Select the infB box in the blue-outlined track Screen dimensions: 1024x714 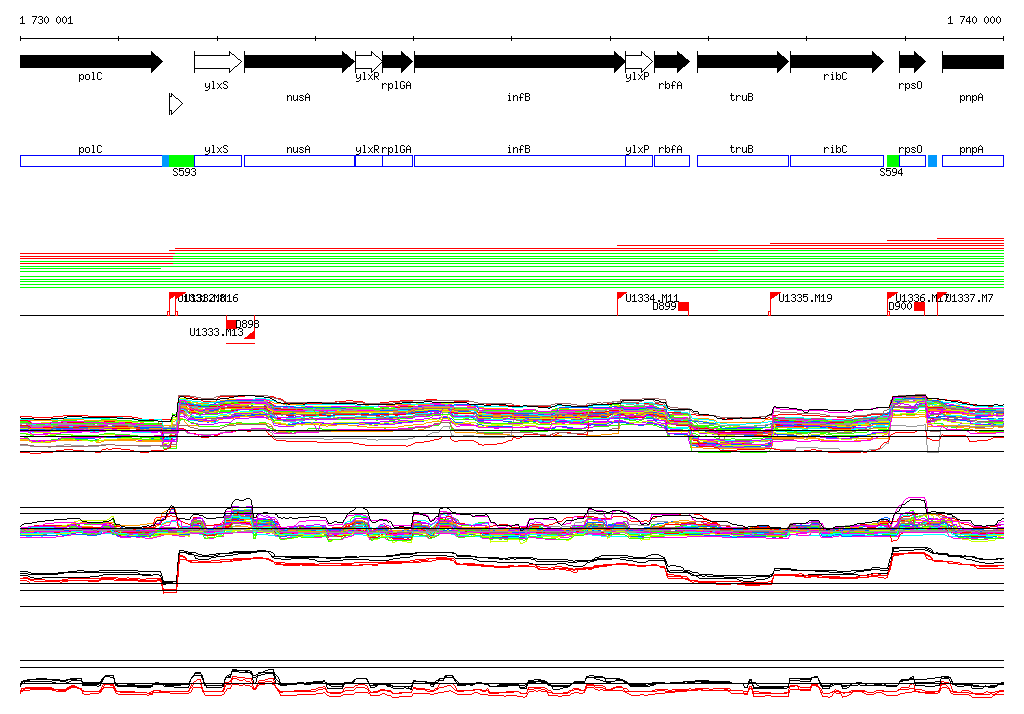tap(520, 161)
